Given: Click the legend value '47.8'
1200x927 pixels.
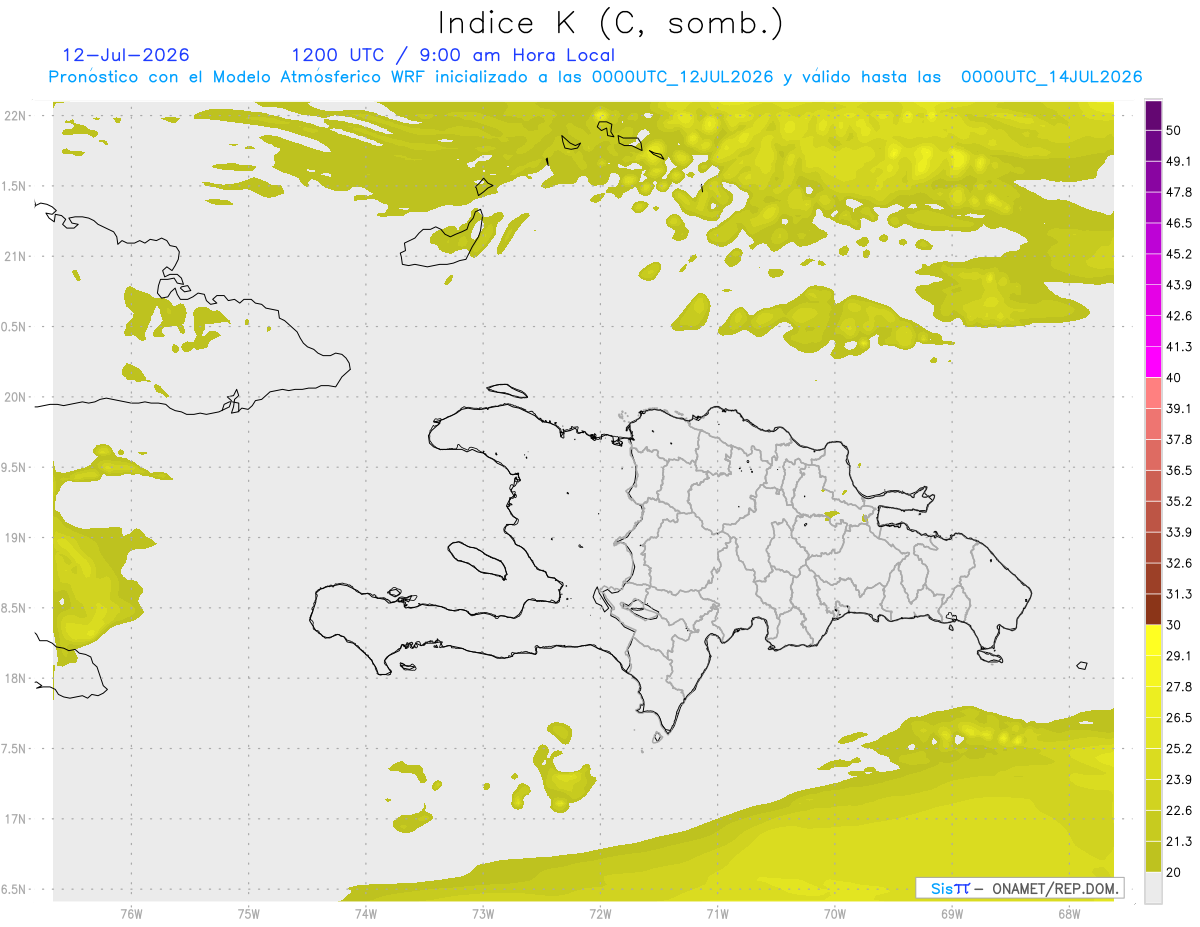Looking at the screenshot, I should pyautogui.click(x=1178, y=192).
